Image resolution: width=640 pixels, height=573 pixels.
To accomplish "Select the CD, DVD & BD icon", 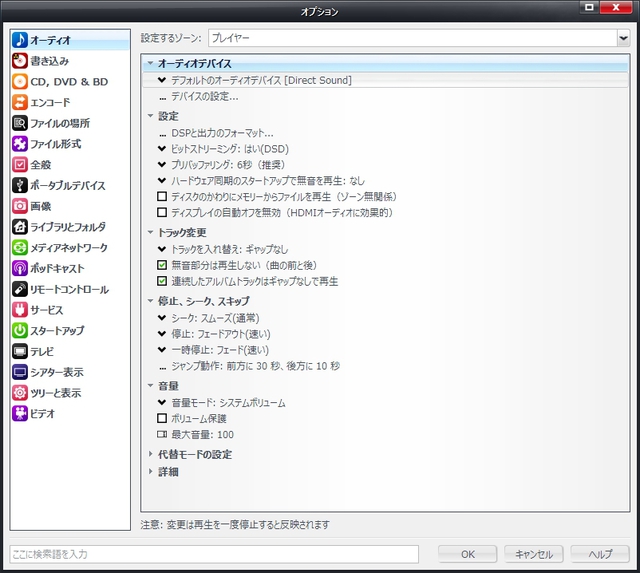I will (x=20, y=82).
